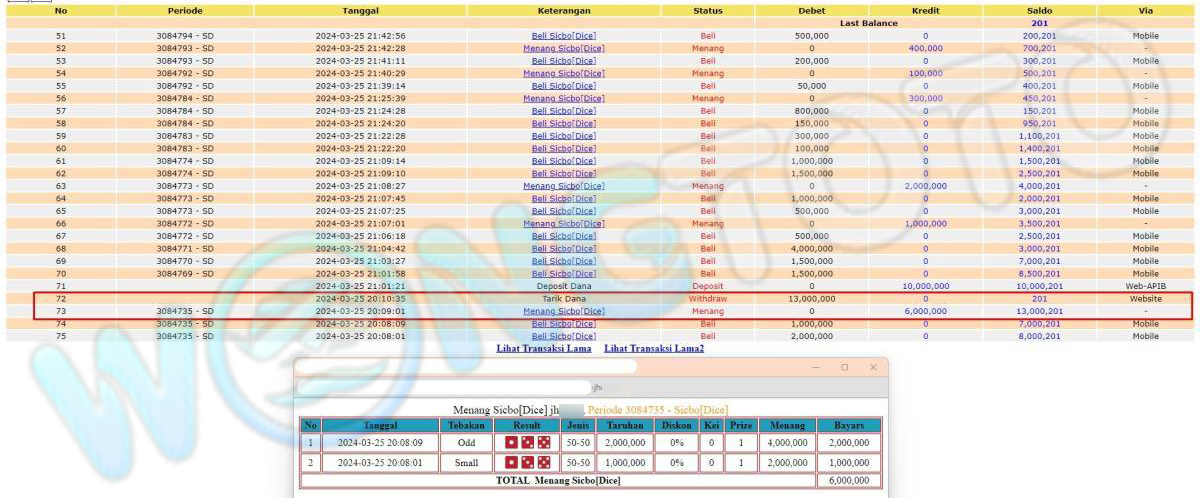Open Menang Sicbo[Dice] link in row 52
Image resolution: width=1200 pixels, height=498 pixels.
click(x=563, y=48)
